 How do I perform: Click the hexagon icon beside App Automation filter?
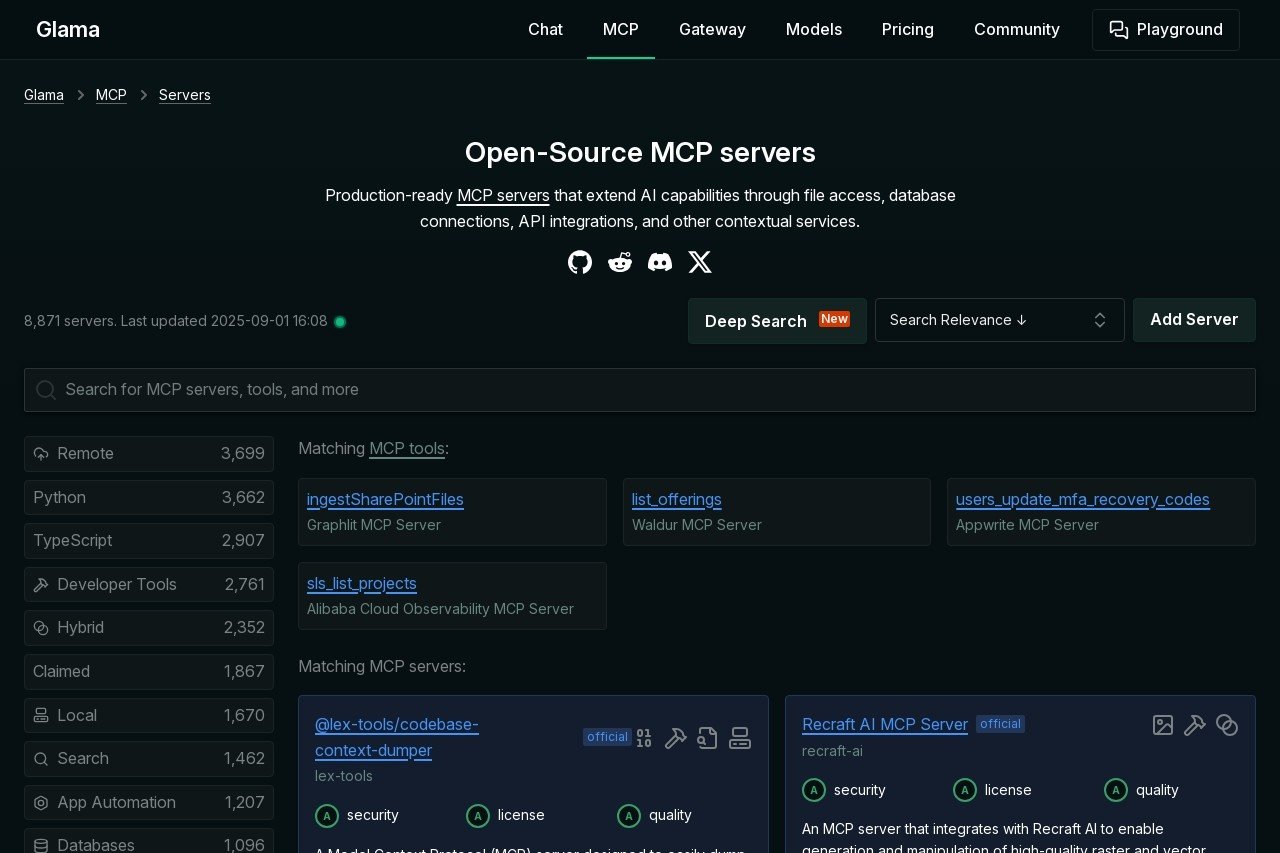[41, 803]
